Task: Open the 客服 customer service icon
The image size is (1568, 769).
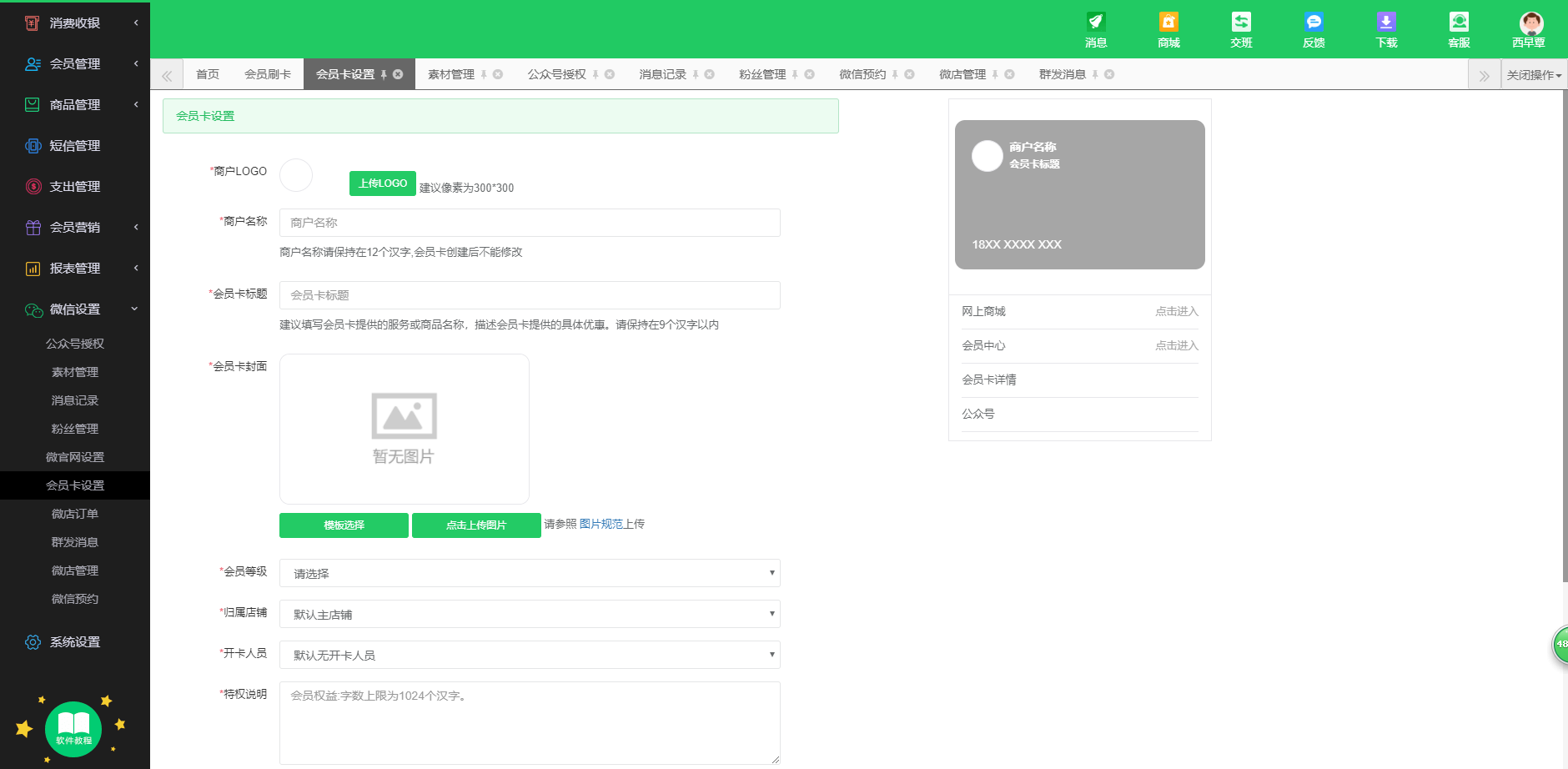Action: [x=1459, y=23]
